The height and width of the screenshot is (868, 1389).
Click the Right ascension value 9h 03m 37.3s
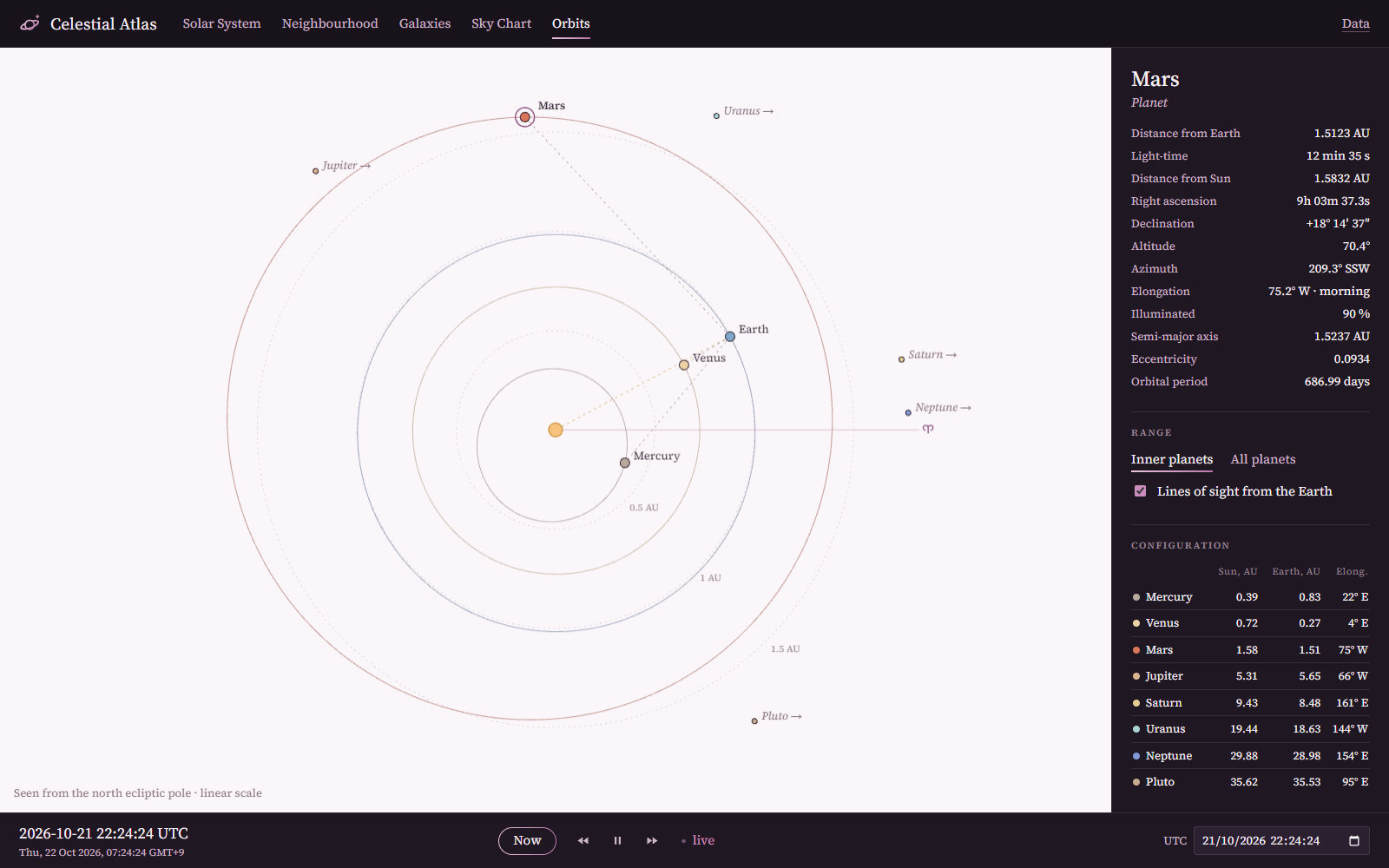tap(1333, 201)
